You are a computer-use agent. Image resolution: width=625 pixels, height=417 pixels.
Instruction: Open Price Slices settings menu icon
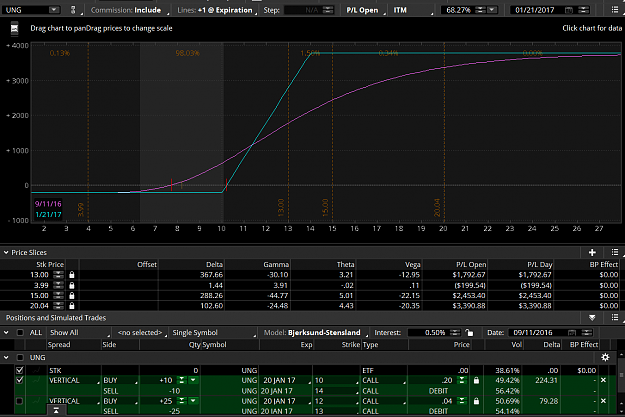[x=615, y=252]
